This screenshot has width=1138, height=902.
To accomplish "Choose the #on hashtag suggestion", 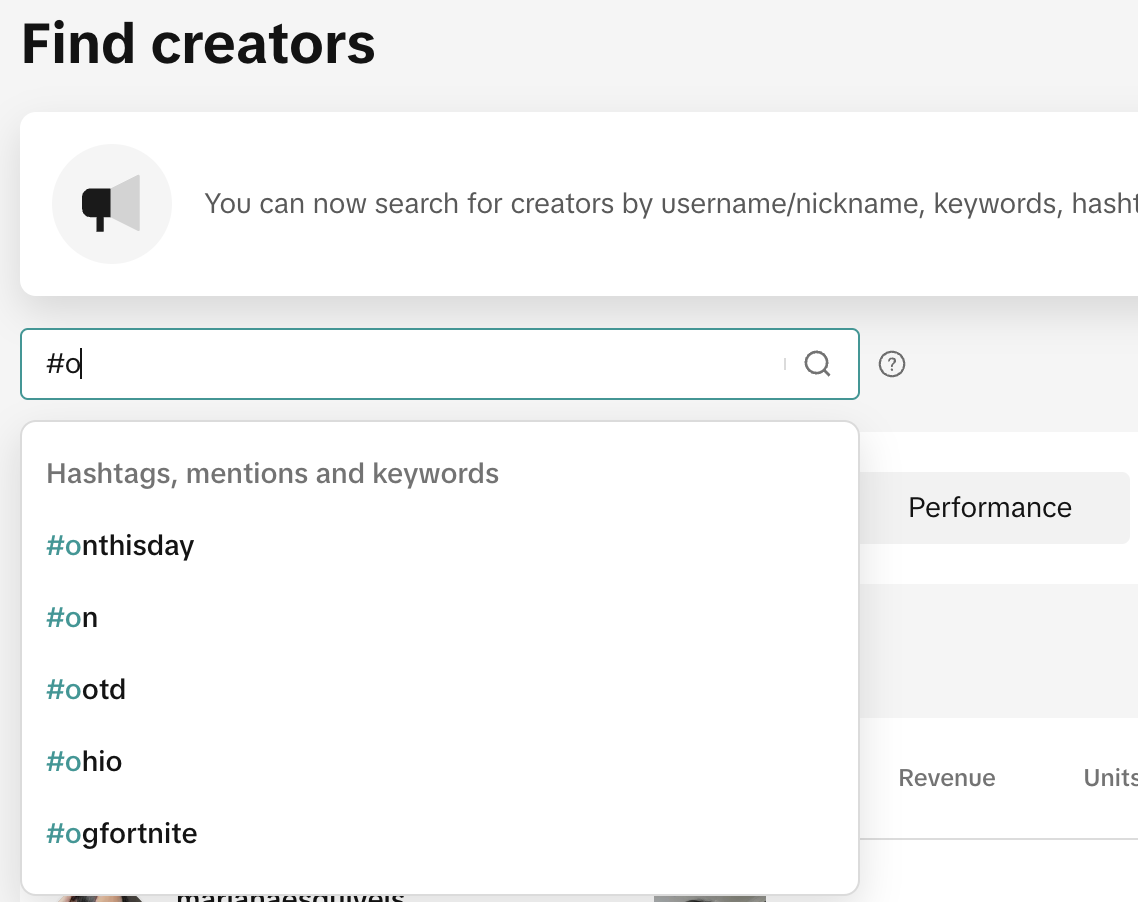I will click(x=72, y=618).
